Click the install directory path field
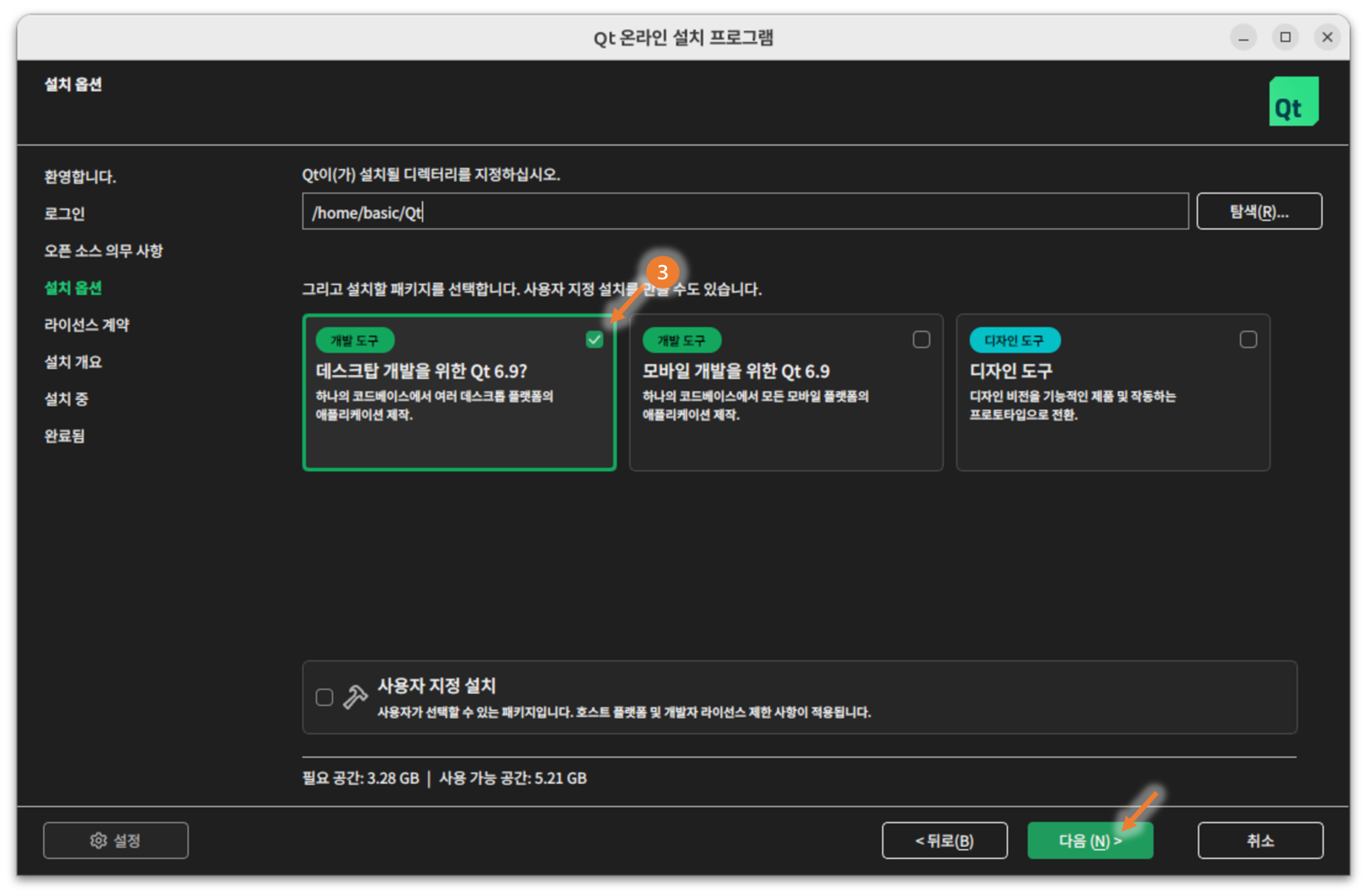The image size is (1367, 896). pos(745,211)
